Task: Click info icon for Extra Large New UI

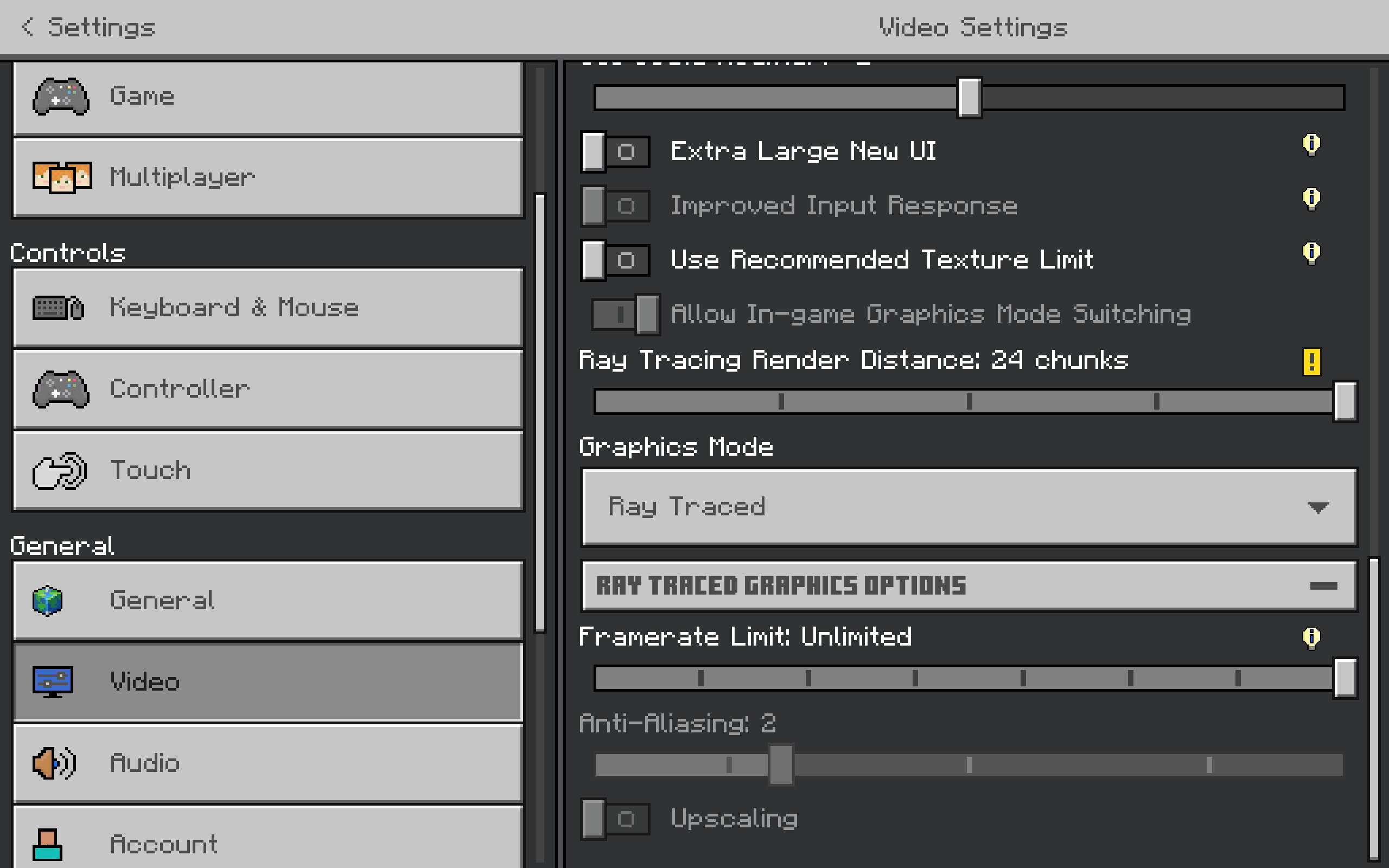Action: tap(1311, 144)
